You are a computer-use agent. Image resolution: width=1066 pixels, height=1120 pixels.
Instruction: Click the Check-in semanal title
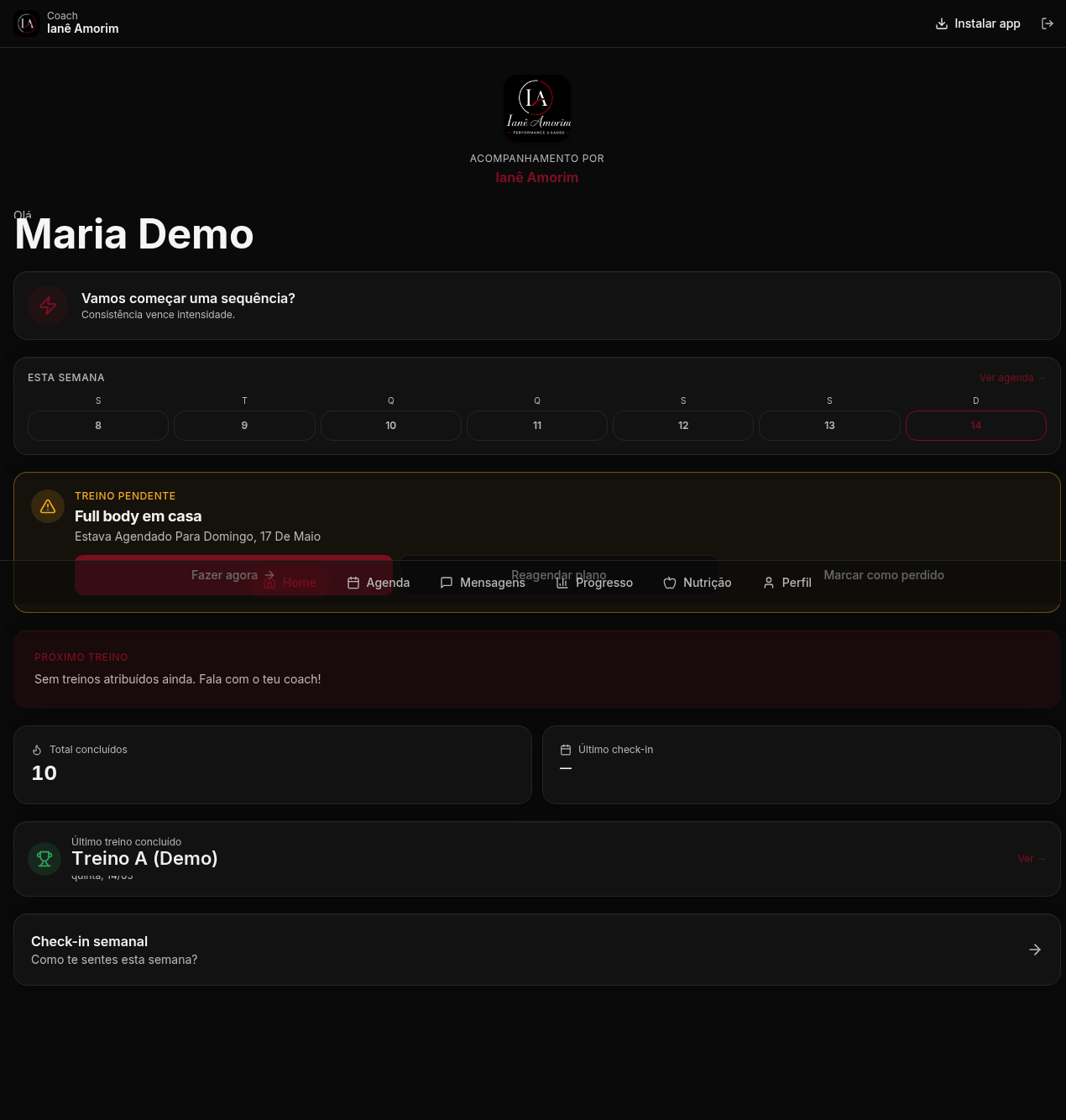[89, 942]
